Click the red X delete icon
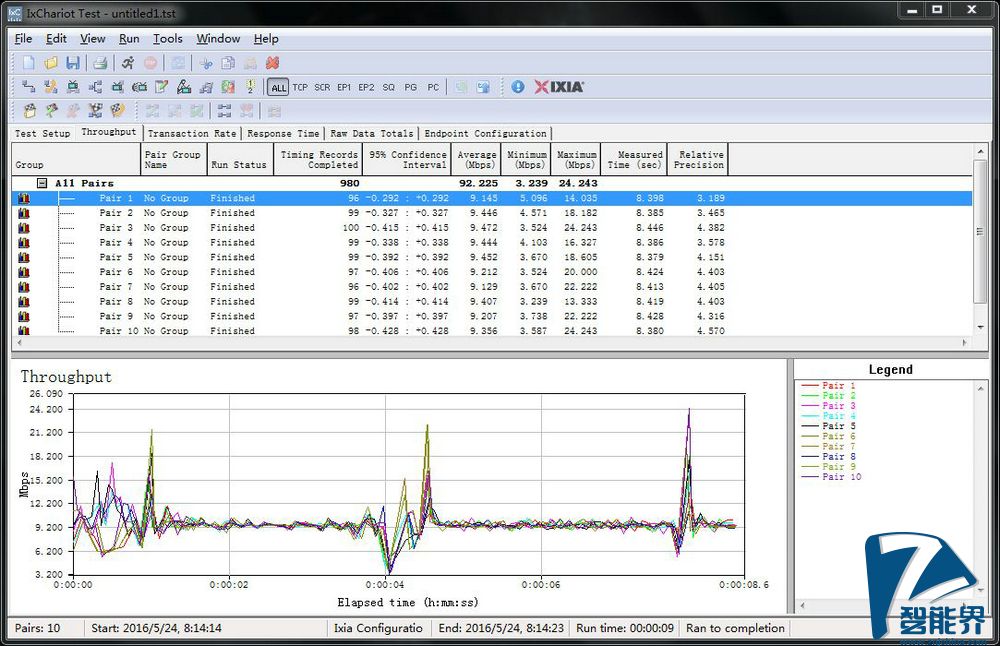This screenshot has width=1000, height=646. [272, 63]
